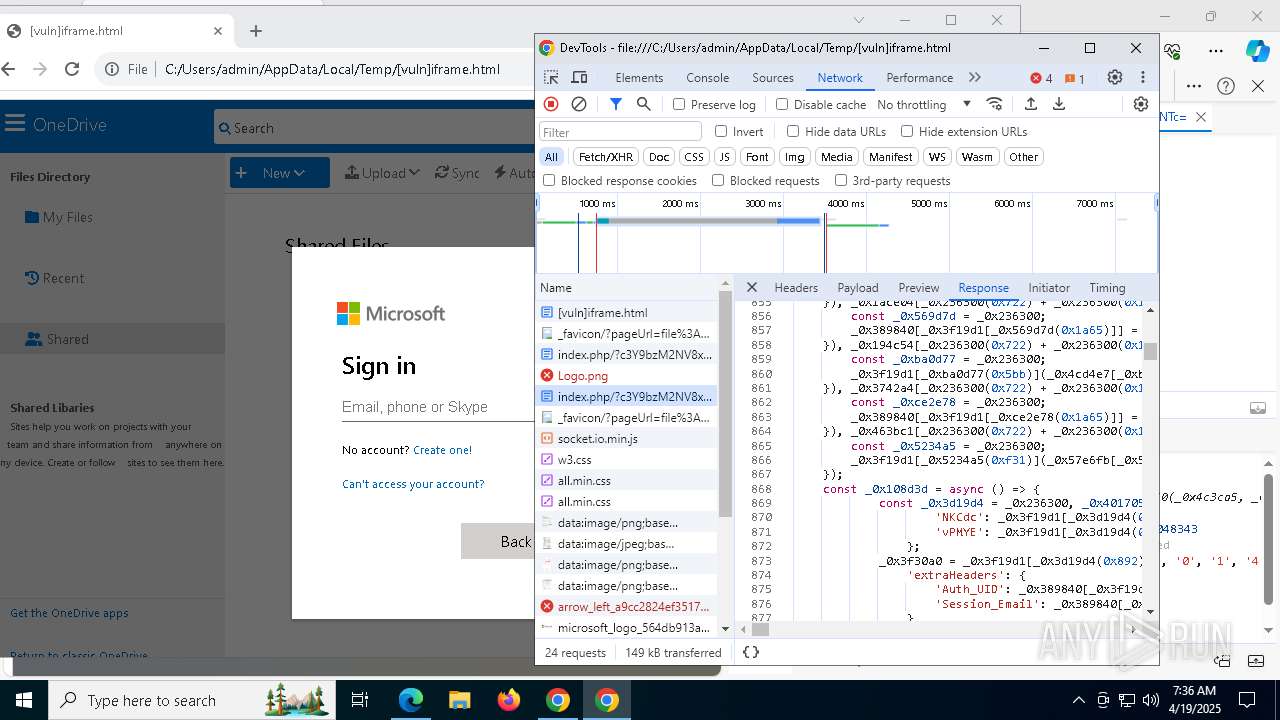
Task: Open network conditions Wi-Fi icon
Action: coord(994,104)
